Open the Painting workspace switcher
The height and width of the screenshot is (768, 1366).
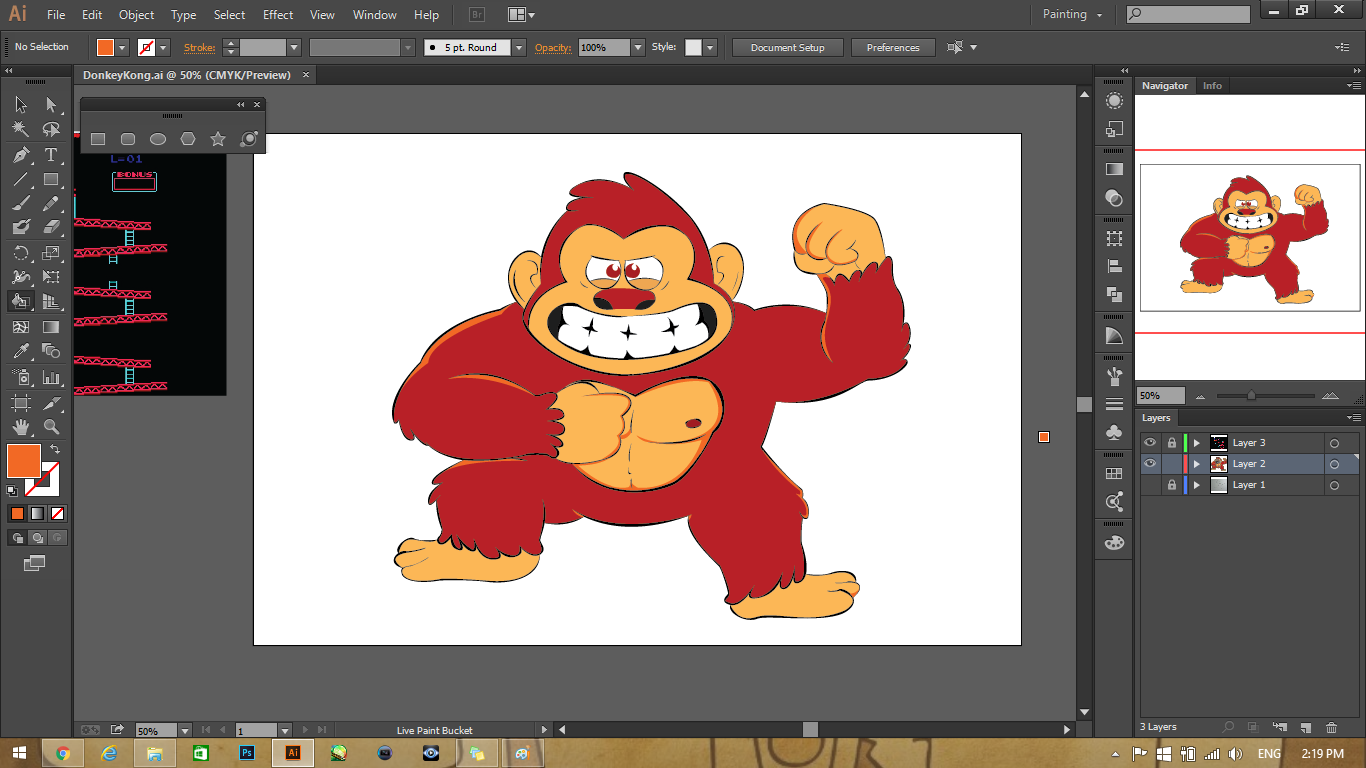pos(1072,14)
